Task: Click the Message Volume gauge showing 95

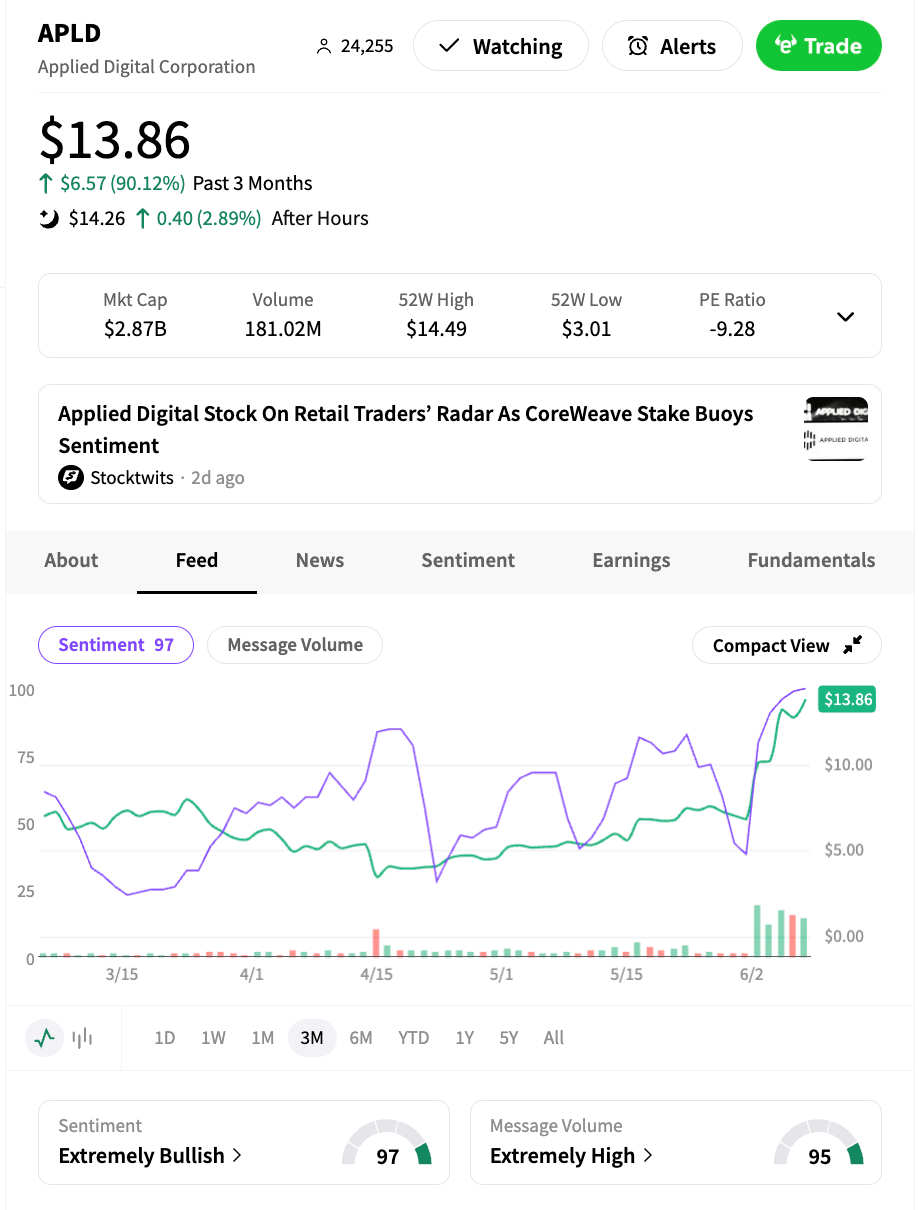Action: click(819, 1146)
